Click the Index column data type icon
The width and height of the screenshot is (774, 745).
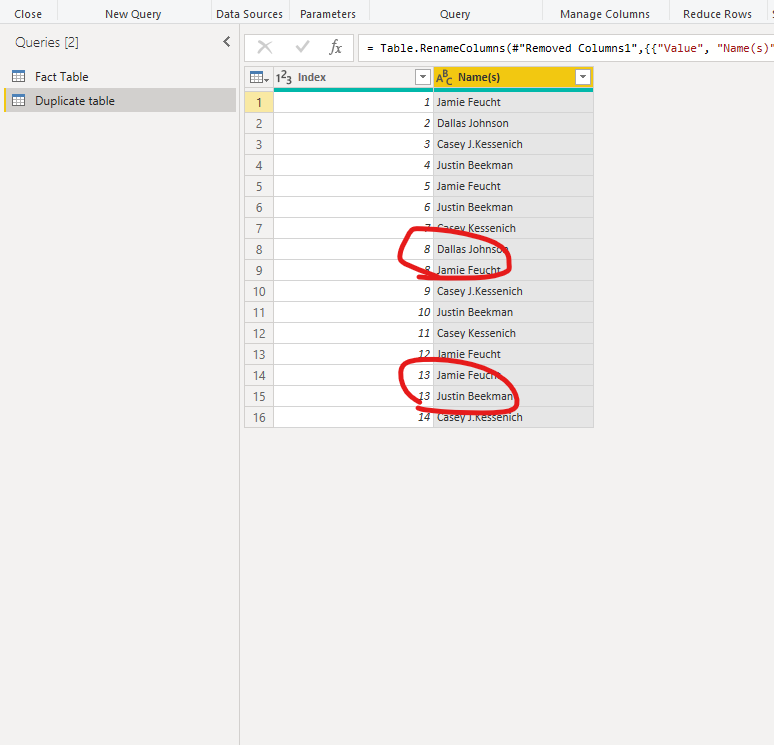point(284,78)
